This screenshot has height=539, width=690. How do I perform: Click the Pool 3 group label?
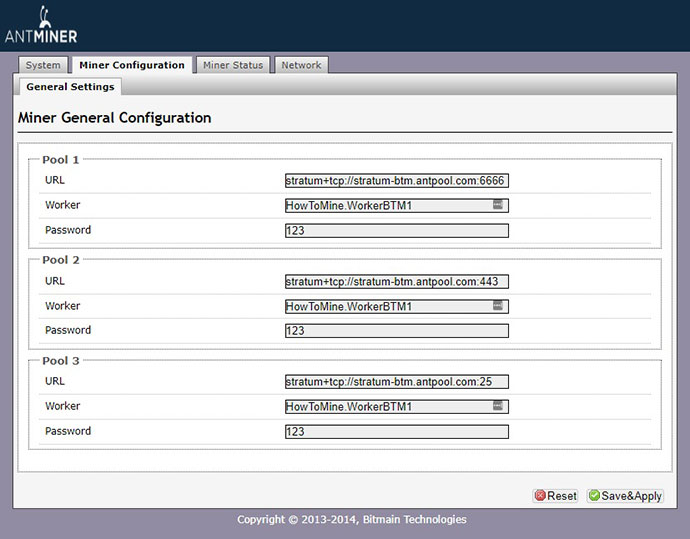pyautogui.click(x=61, y=361)
